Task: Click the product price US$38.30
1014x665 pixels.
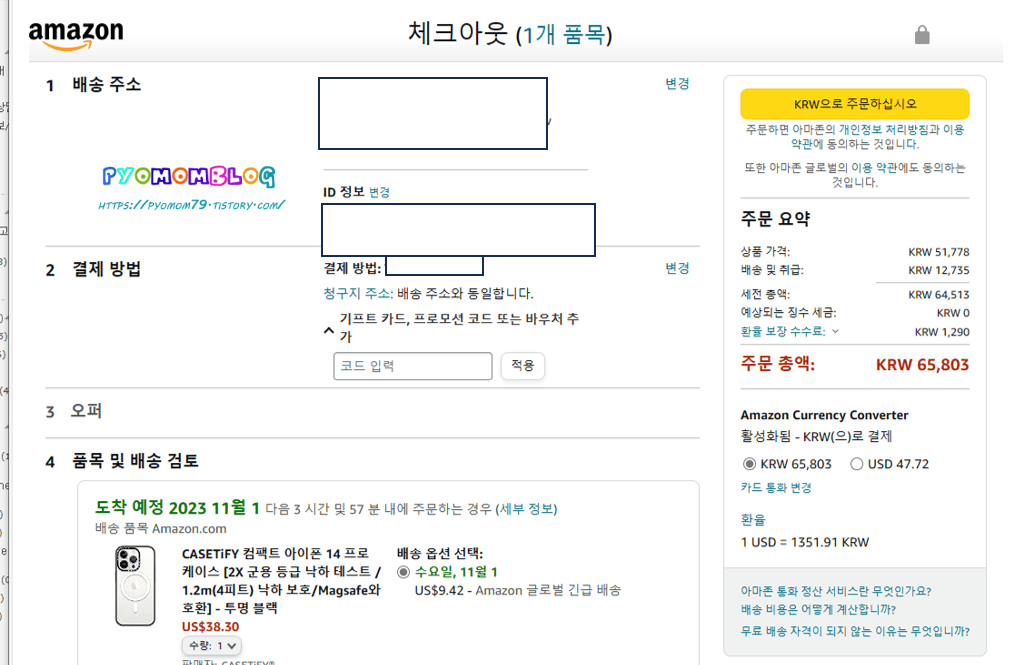Action: (x=210, y=627)
